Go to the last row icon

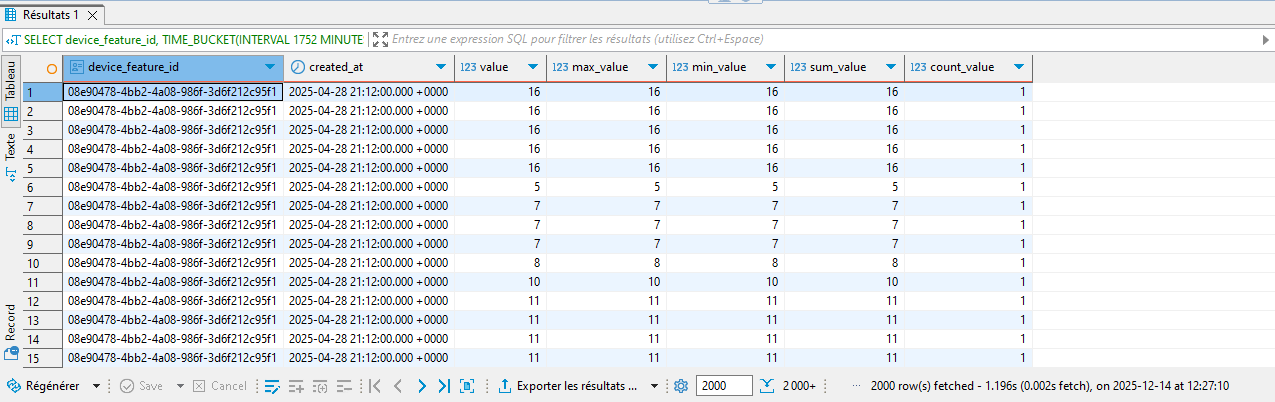tap(444, 386)
